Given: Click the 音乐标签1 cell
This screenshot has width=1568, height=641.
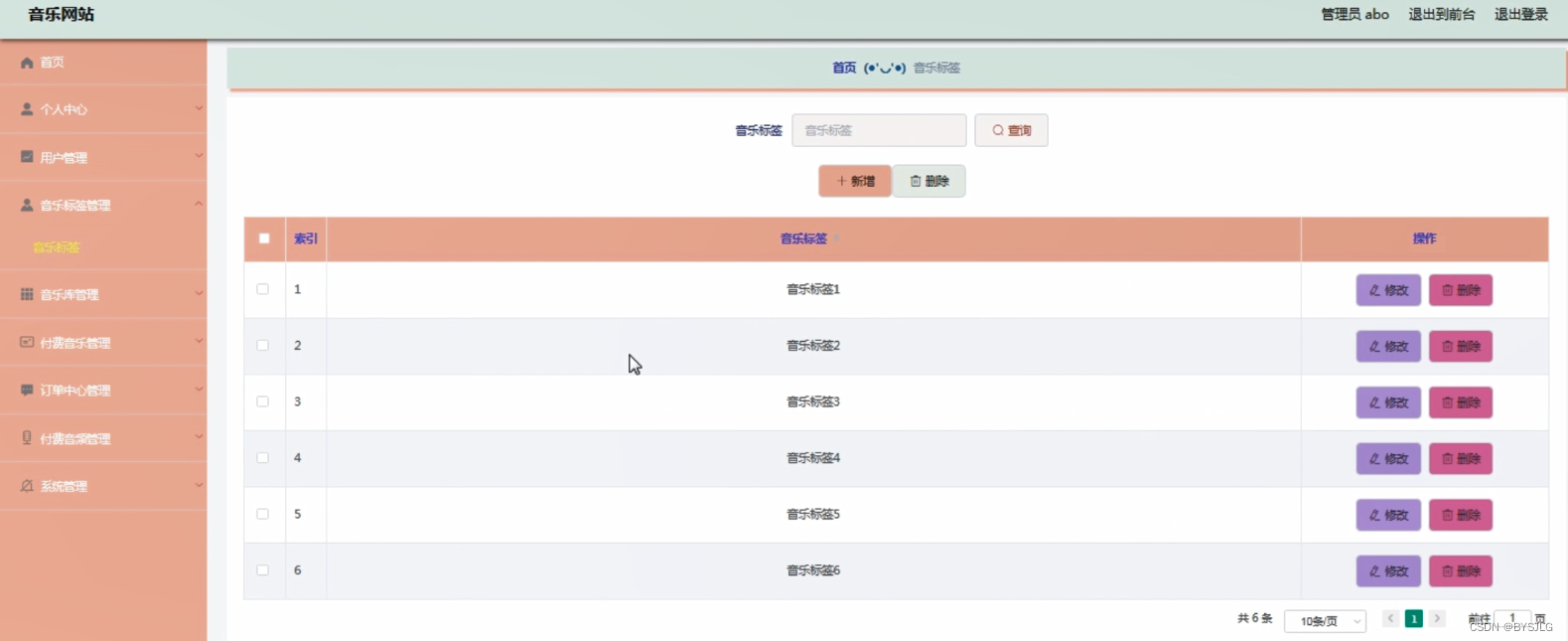Looking at the screenshot, I should point(813,289).
